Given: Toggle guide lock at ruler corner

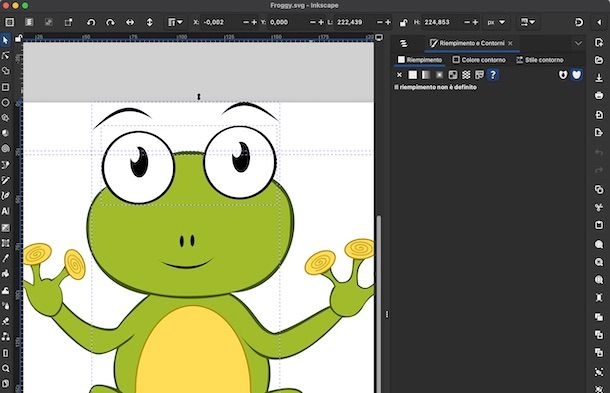Looking at the screenshot, I should (x=18, y=38).
